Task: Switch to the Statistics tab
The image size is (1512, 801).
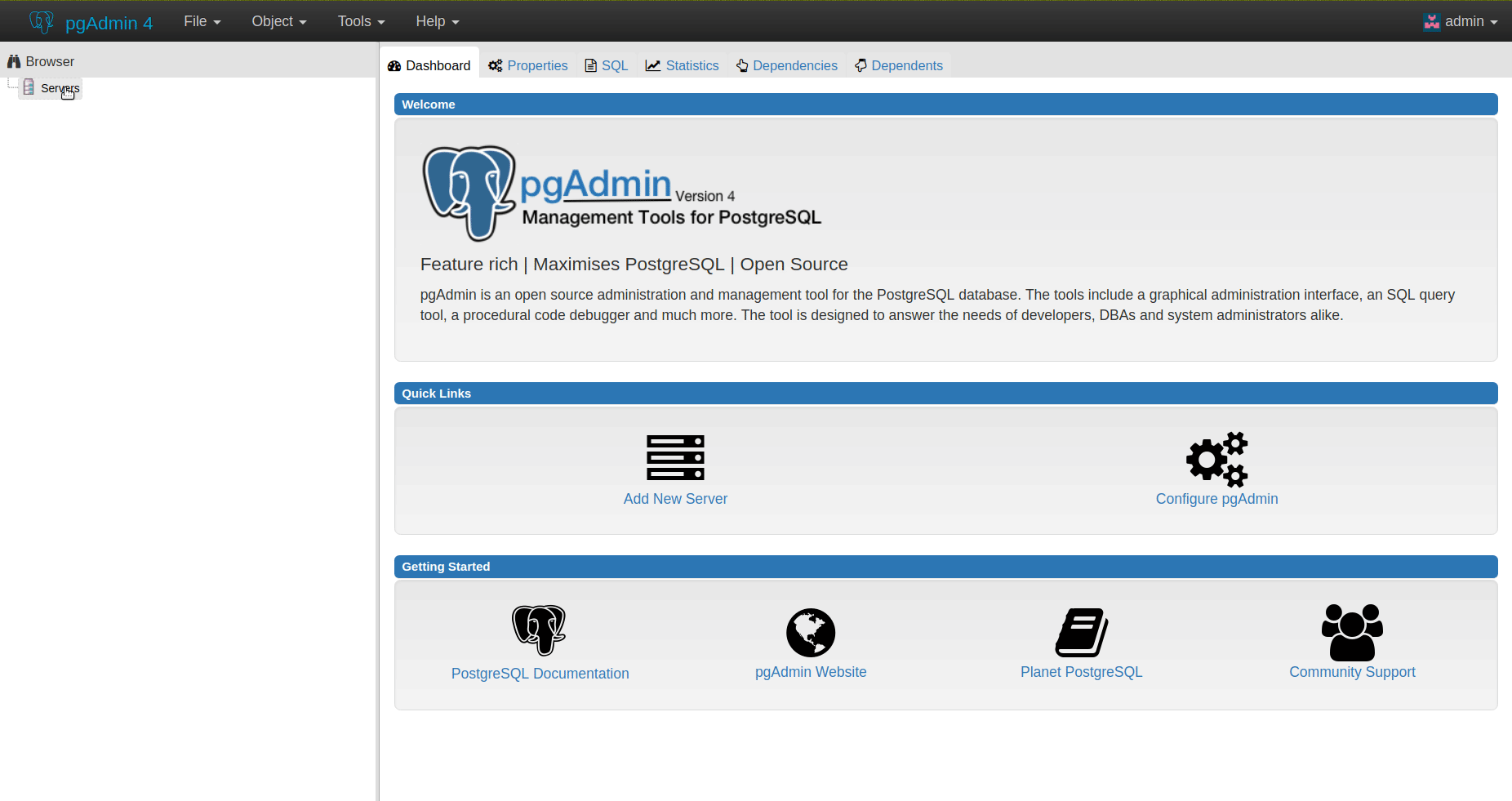Action: [x=683, y=65]
